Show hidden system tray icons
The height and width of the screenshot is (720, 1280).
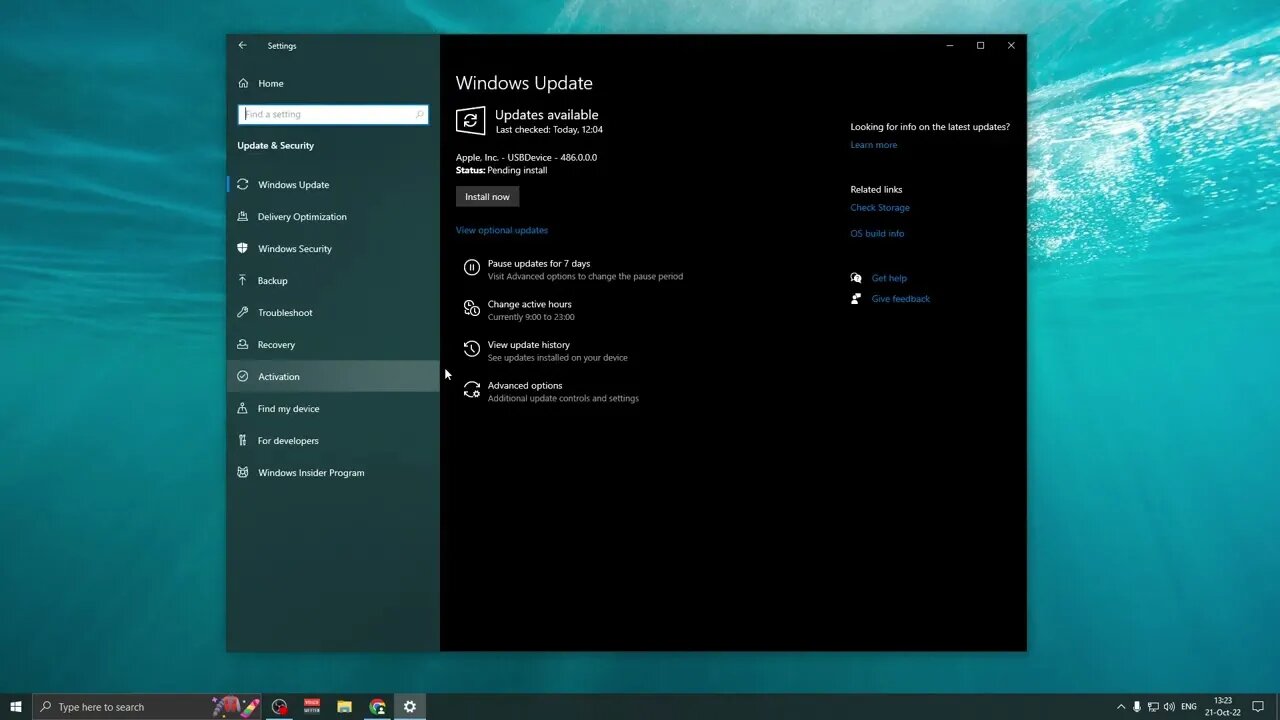(x=1121, y=707)
